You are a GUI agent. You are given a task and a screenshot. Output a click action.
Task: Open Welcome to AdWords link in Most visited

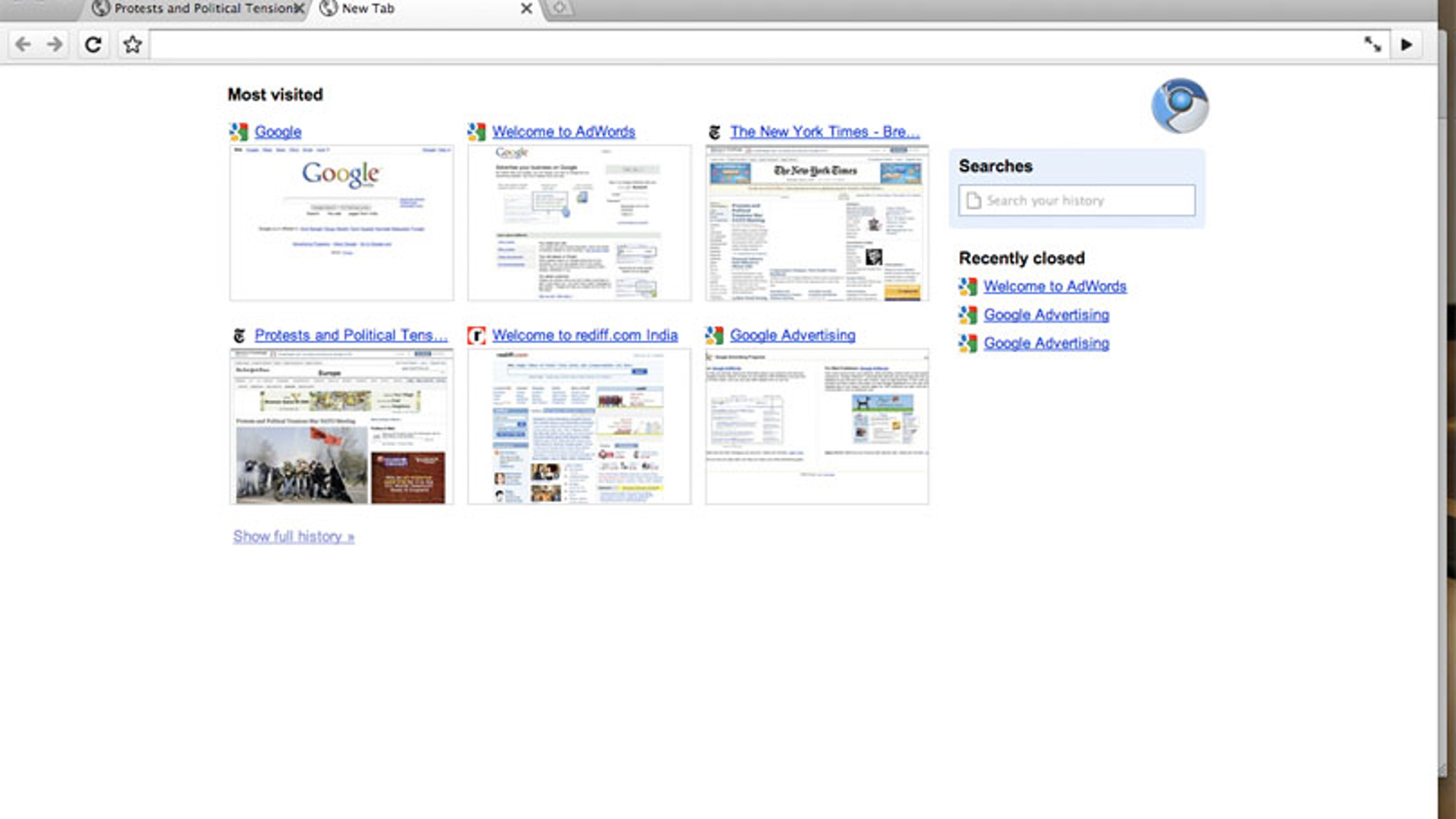[563, 132]
